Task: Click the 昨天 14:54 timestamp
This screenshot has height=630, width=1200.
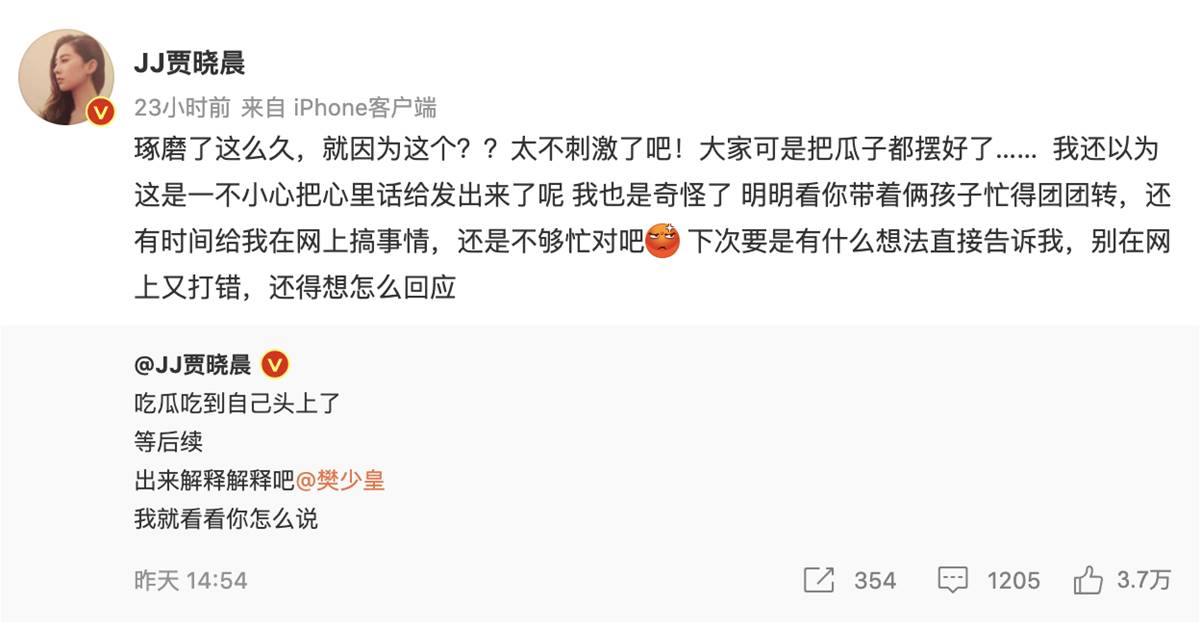Action: pos(191,580)
